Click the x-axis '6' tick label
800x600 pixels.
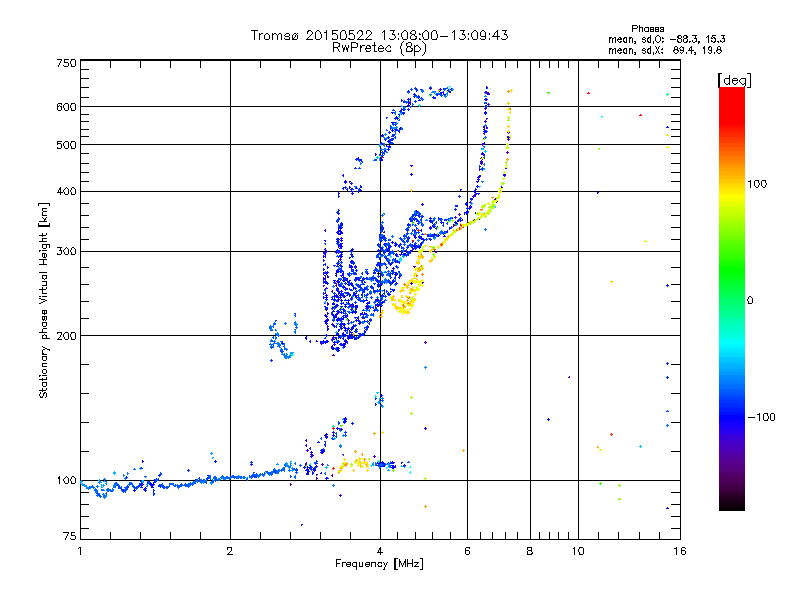[x=467, y=551]
